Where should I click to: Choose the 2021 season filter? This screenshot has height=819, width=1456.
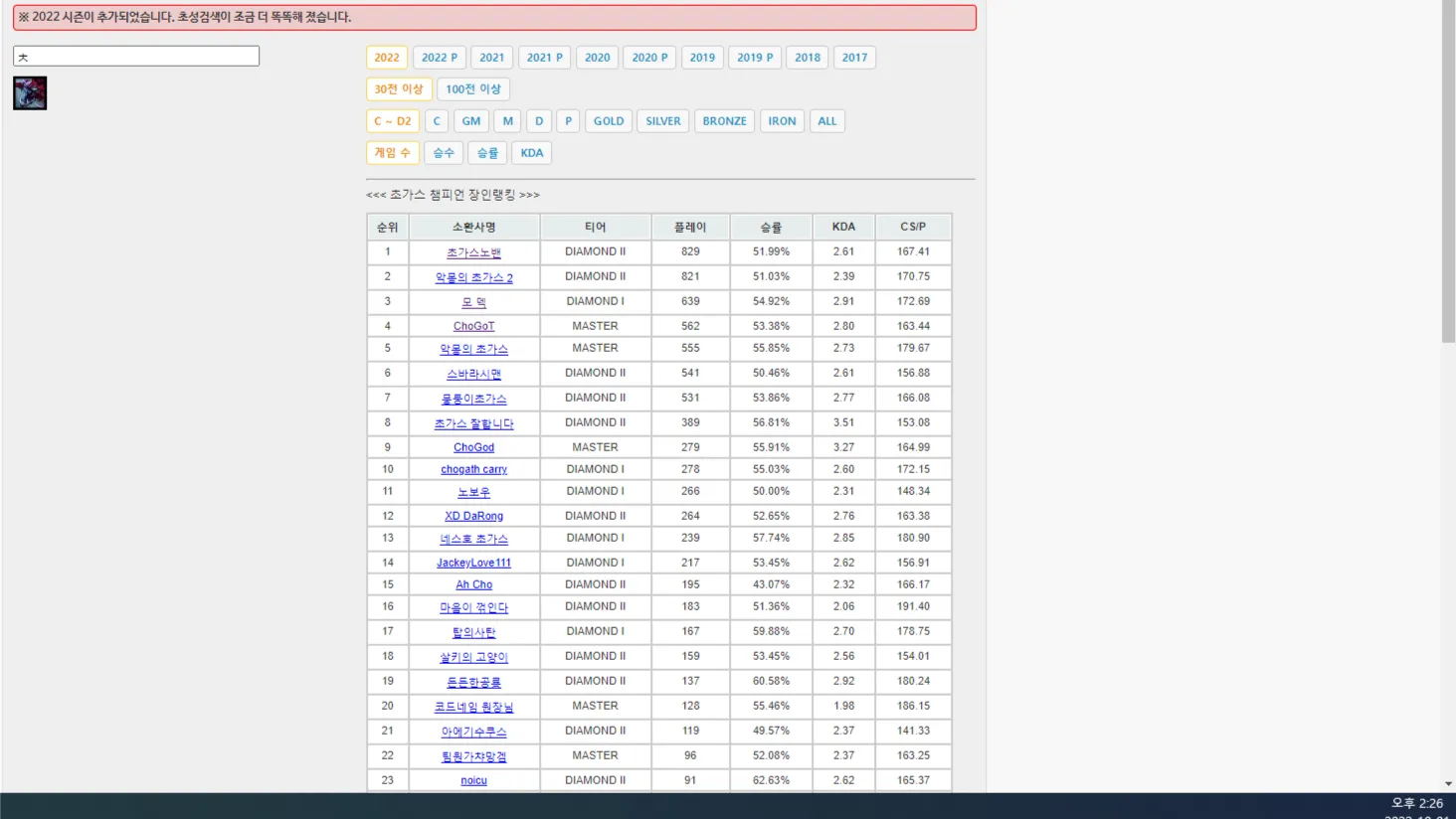pyautogui.click(x=492, y=58)
